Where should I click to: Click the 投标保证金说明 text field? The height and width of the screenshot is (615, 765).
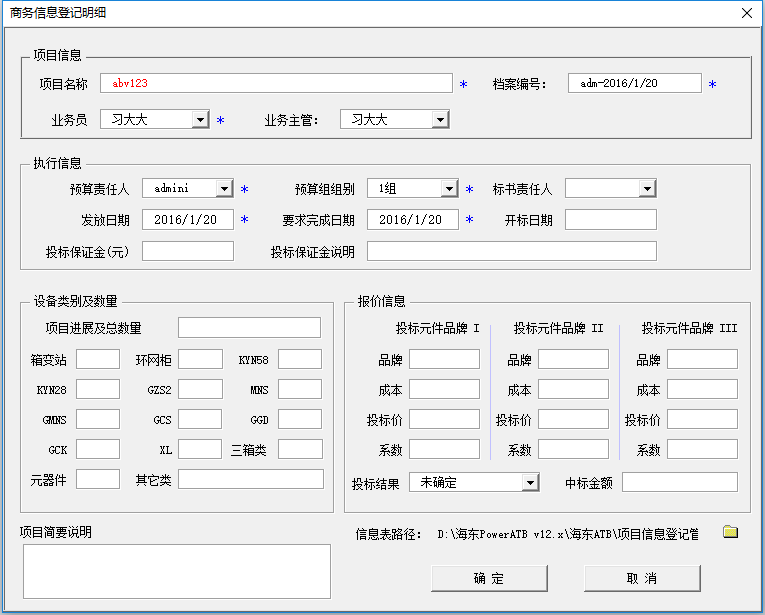511,251
